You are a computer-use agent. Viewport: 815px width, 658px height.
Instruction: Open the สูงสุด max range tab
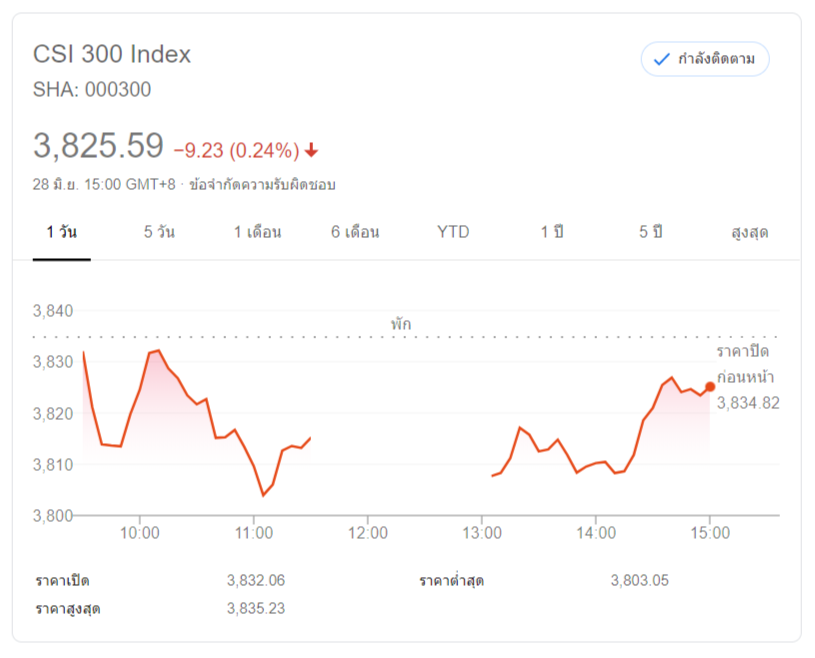[x=750, y=232]
